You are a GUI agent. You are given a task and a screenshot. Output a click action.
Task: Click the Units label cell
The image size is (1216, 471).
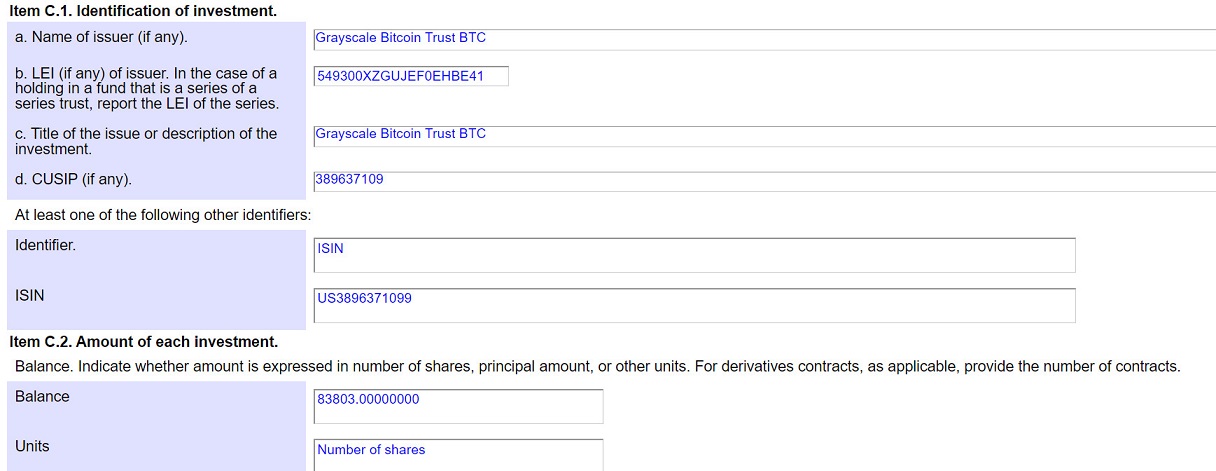[156, 451]
